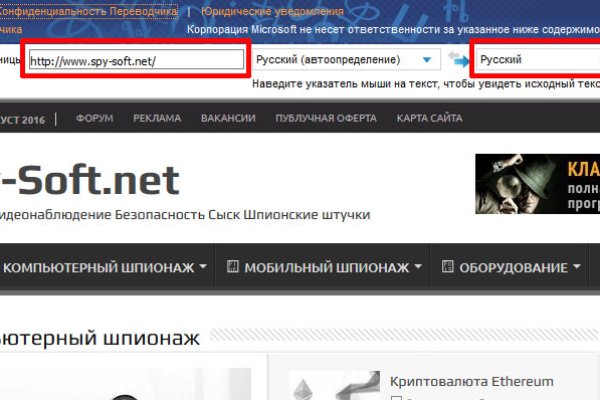The height and width of the screenshot is (400, 600).
Task: Click the -Soft.net site logo
Action: pyautogui.click(x=90, y=181)
